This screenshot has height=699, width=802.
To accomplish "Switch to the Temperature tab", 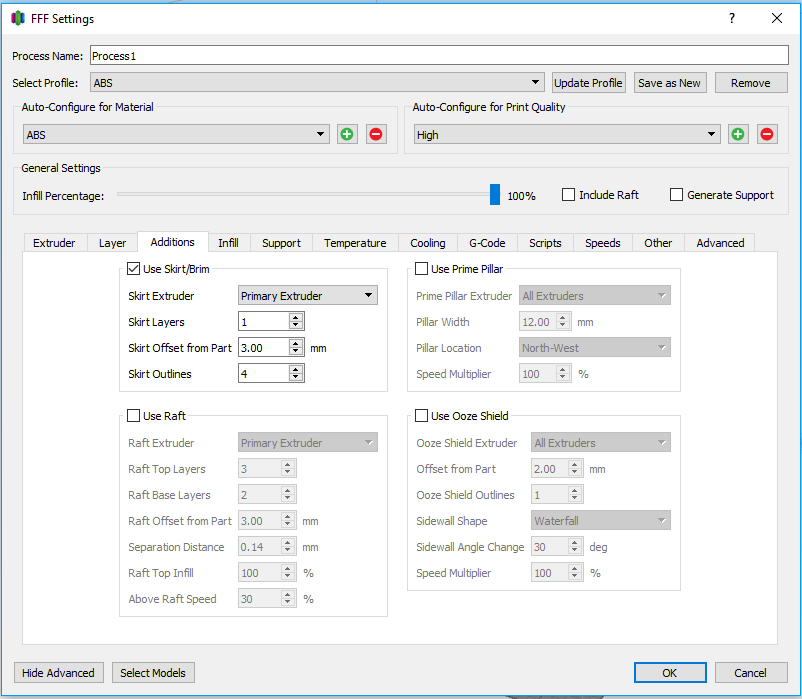I will pos(355,243).
